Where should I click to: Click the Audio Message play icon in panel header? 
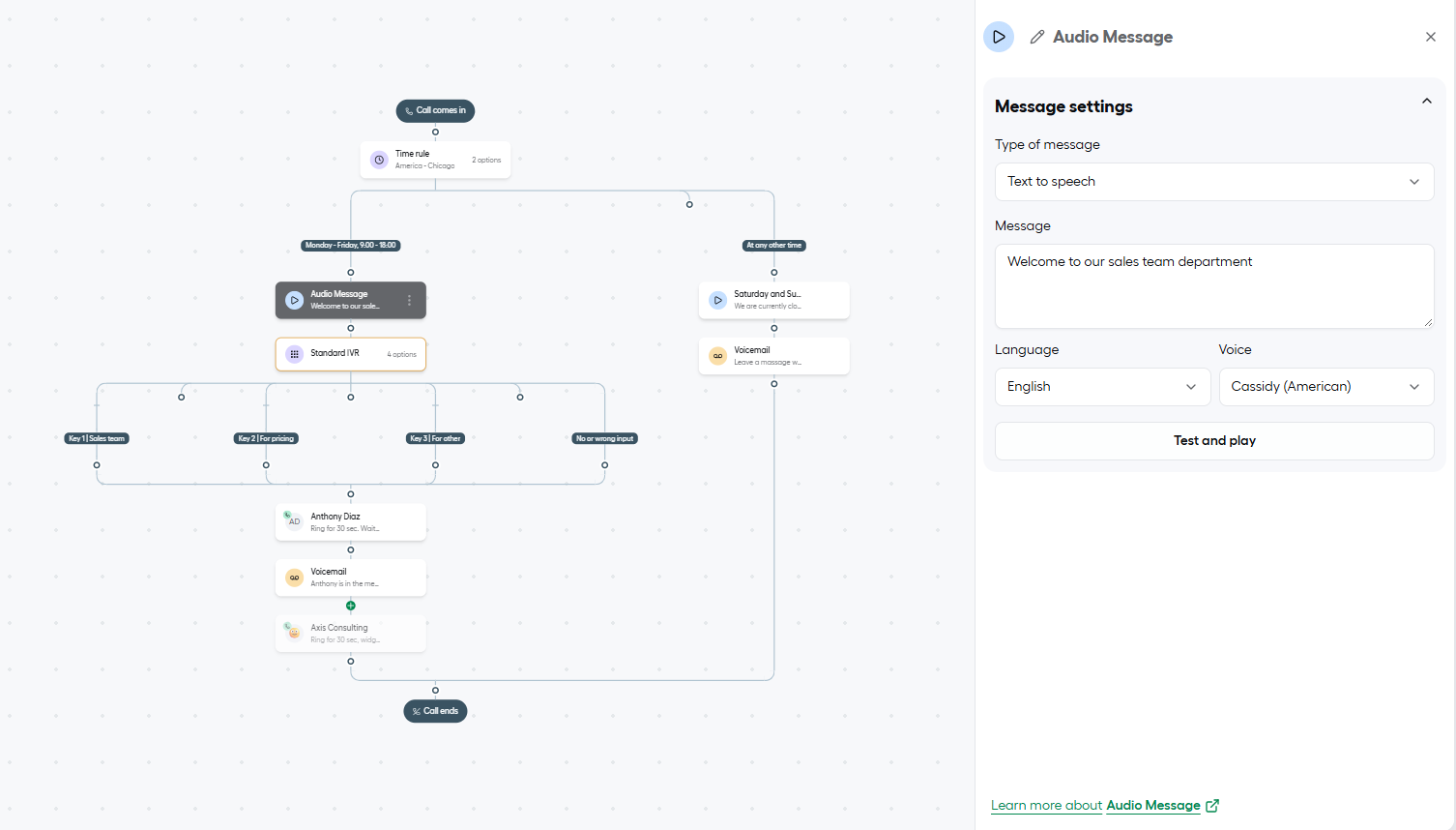pos(999,37)
